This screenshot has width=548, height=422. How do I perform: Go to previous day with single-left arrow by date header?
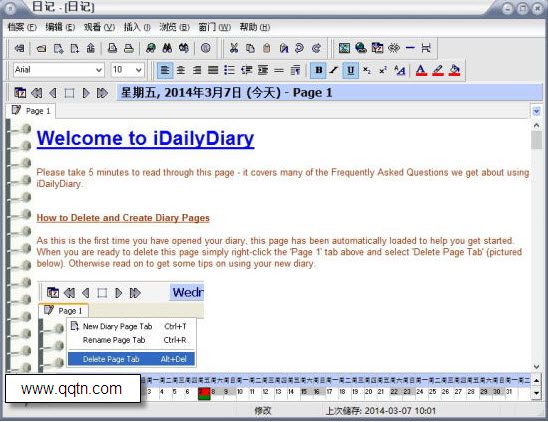click(53, 93)
